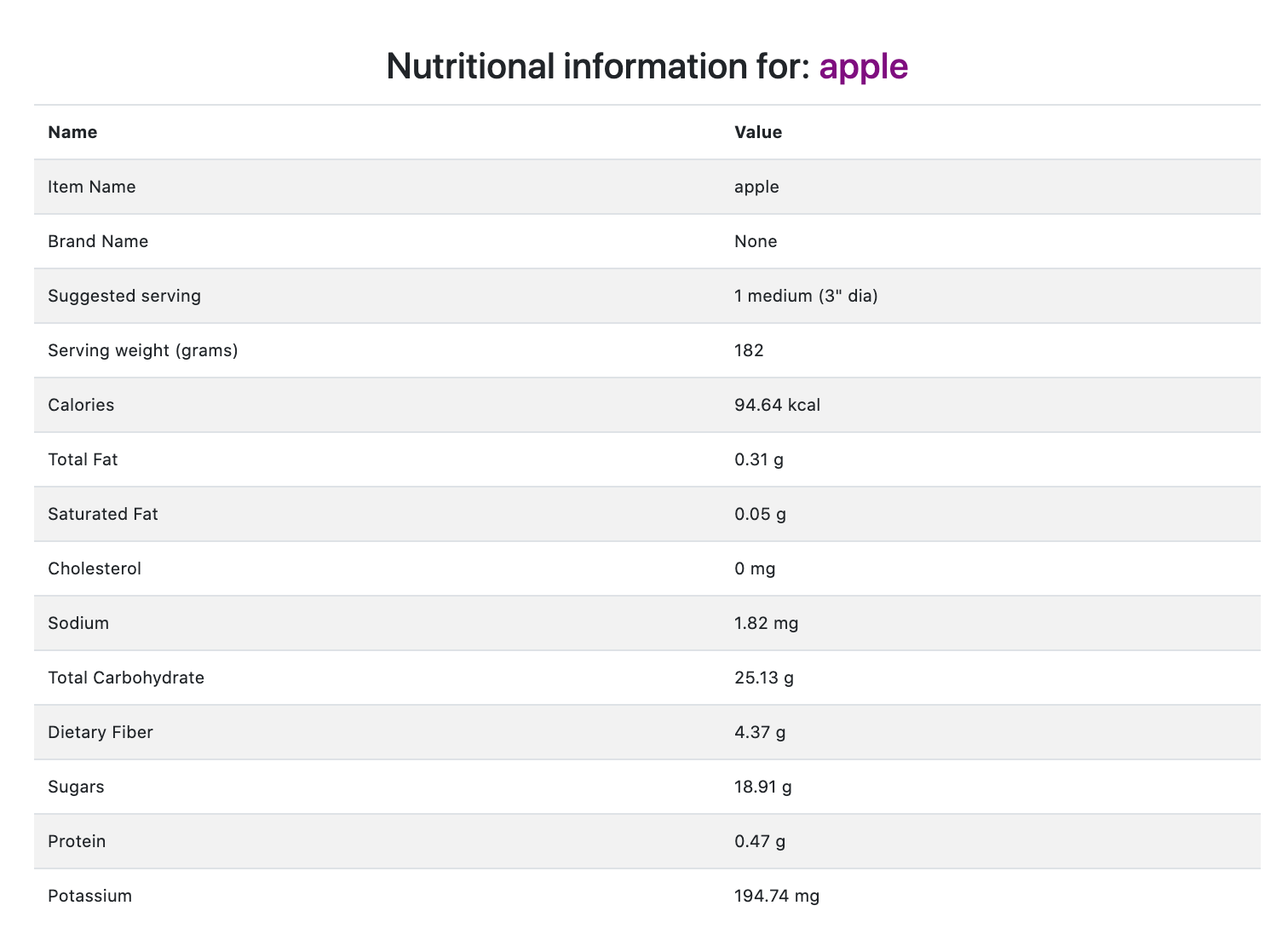Screen dimensions: 1288x946
Task: Select the Sugars row label
Action: coord(76,787)
